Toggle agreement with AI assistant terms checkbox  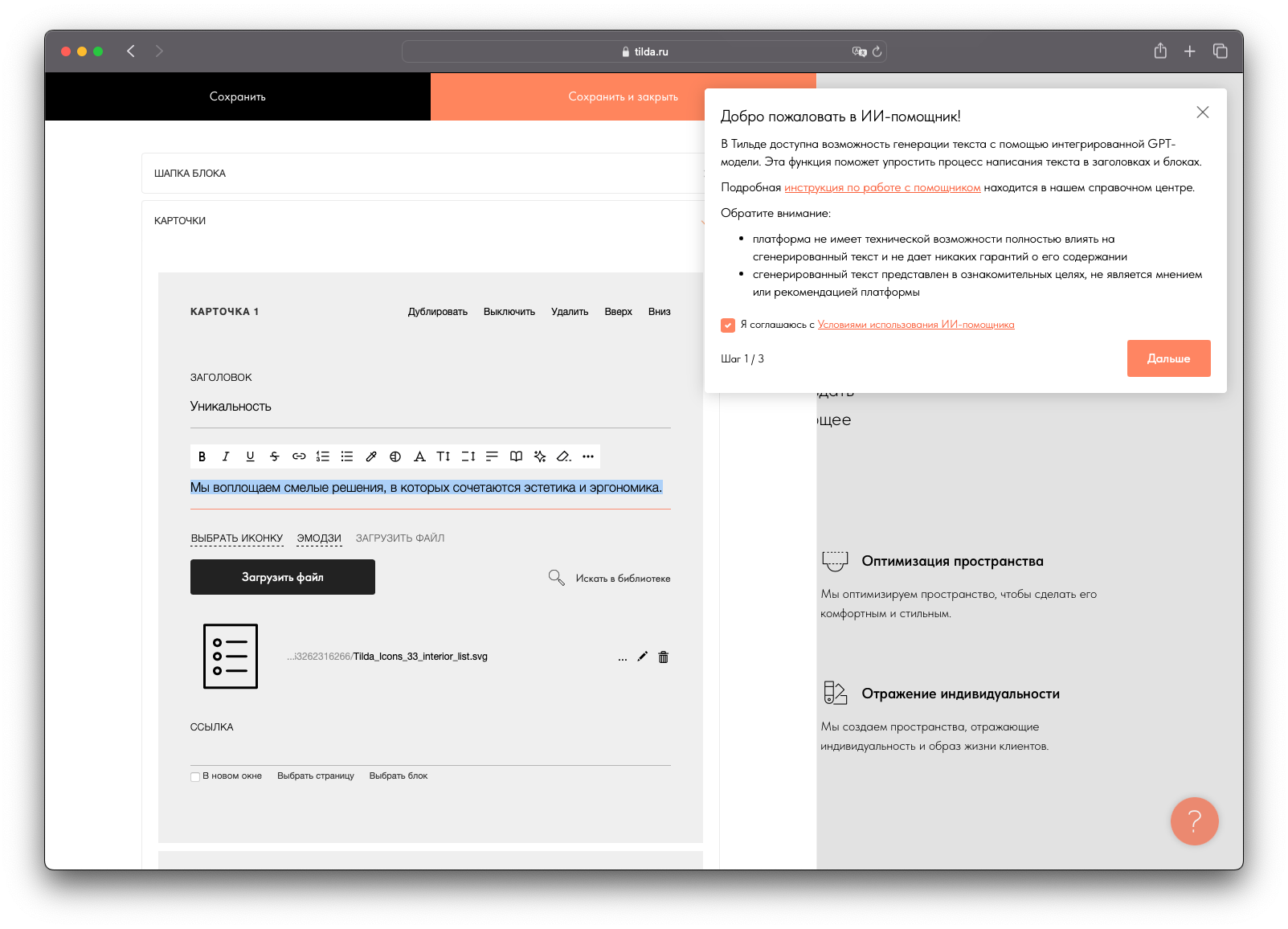(x=728, y=325)
